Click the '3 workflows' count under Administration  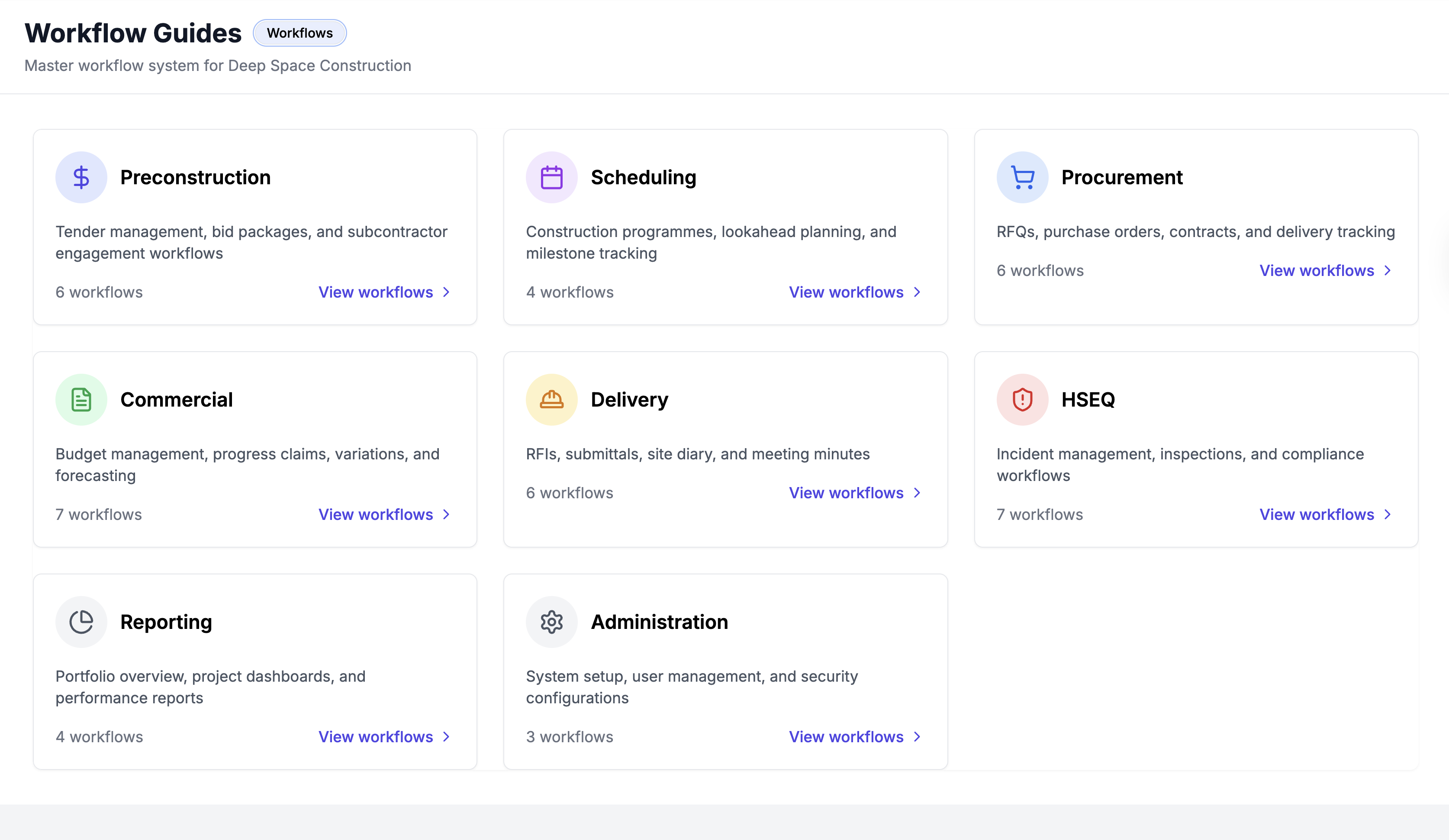pos(570,737)
